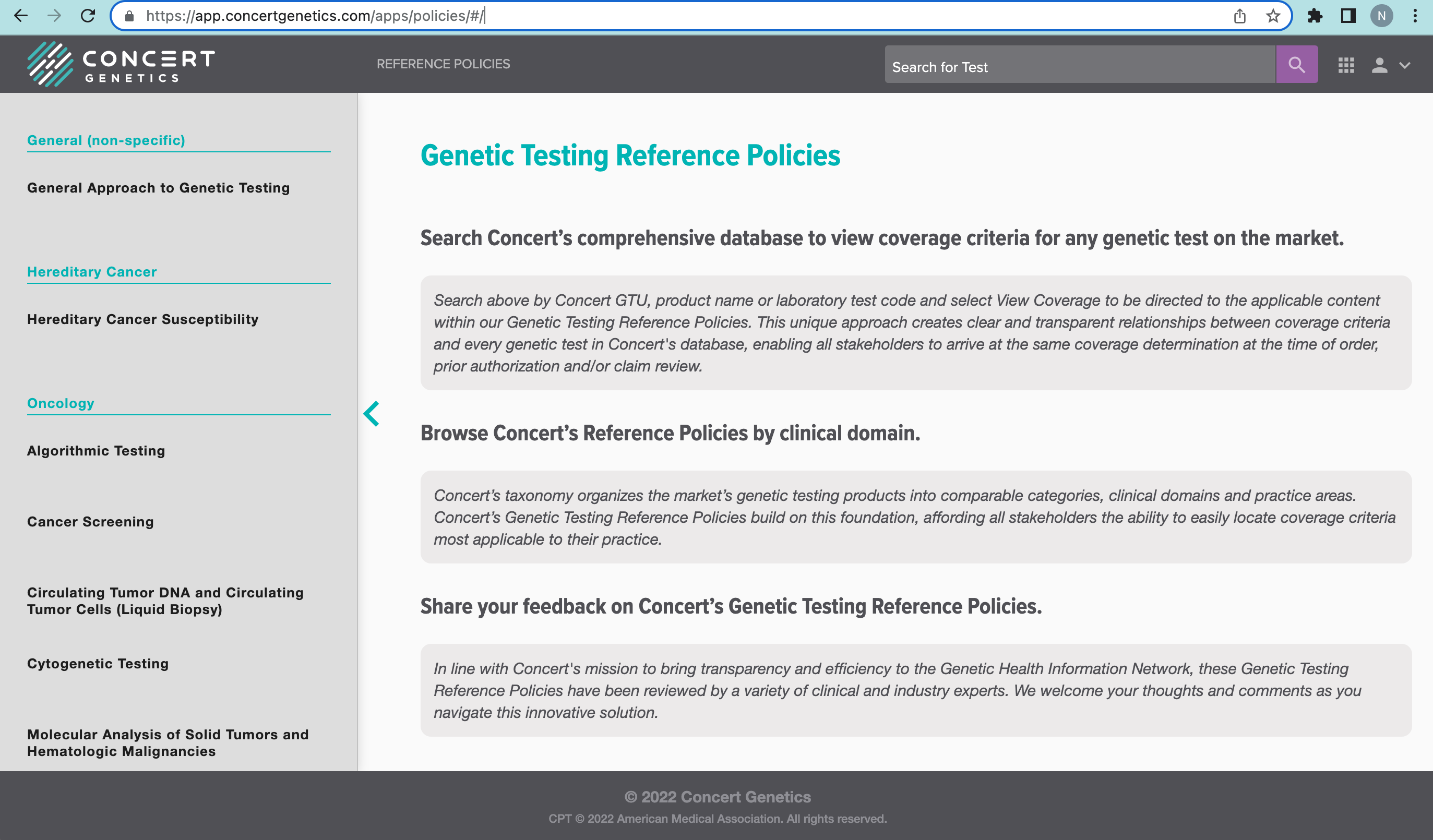
Task: Toggle the browser side panel icon
Action: coord(1348,16)
